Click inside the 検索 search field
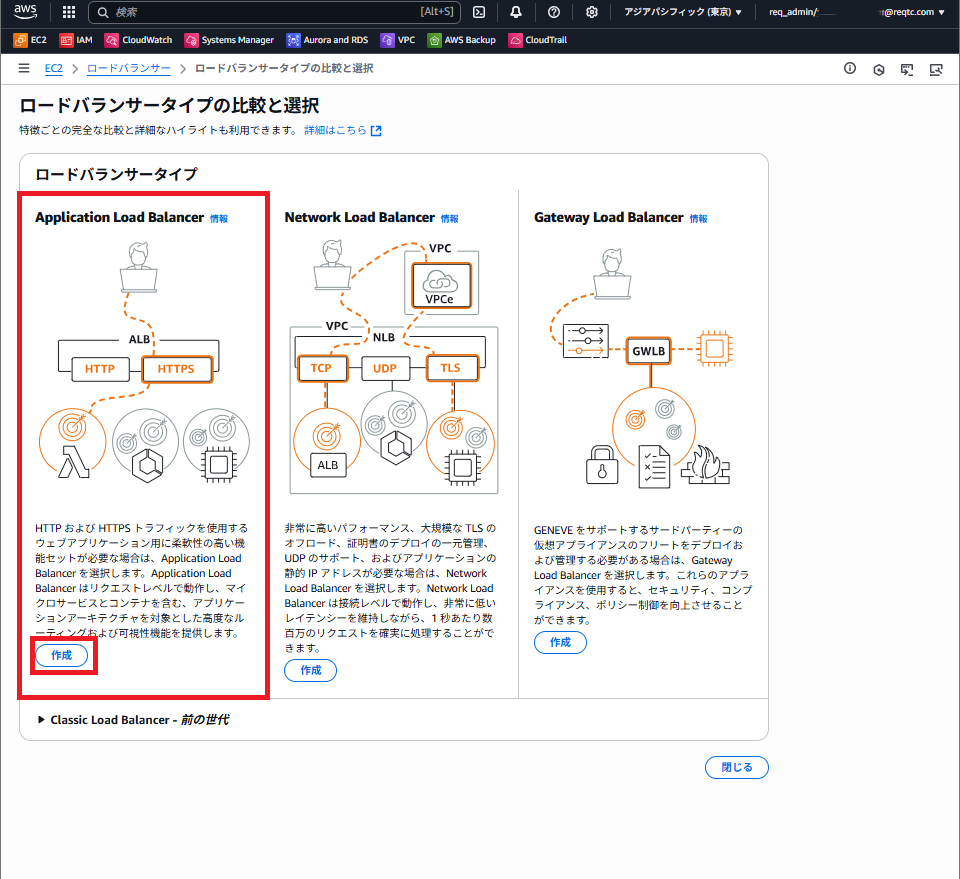 [x=274, y=12]
